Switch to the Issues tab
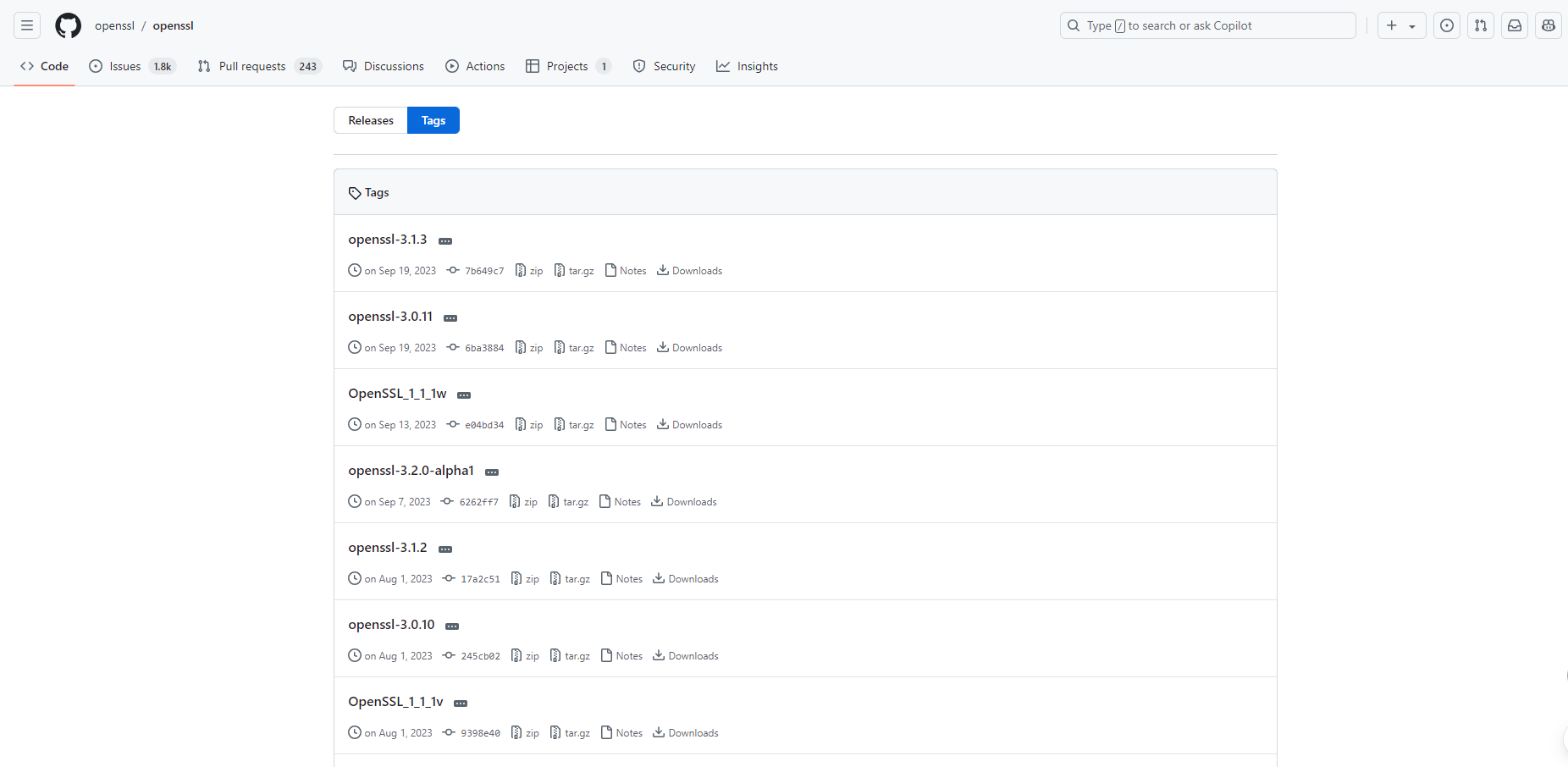 coord(132,66)
